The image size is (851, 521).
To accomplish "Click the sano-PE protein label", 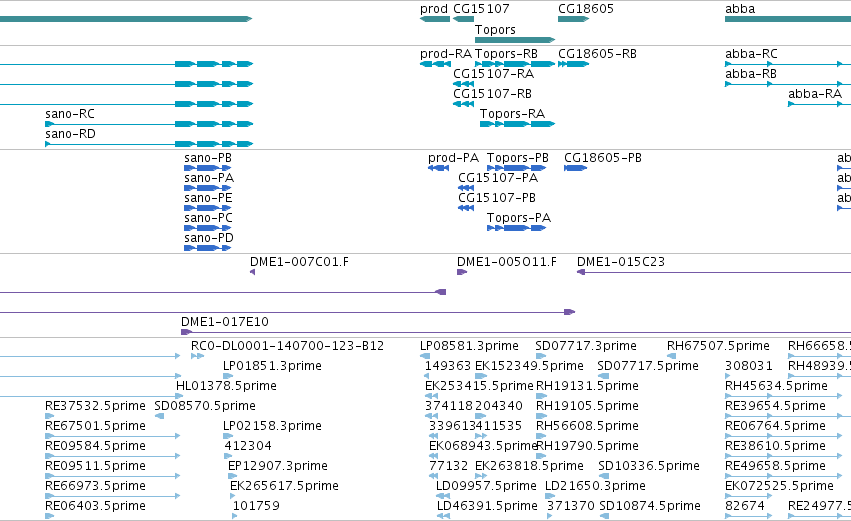I will tap(208, 199).
